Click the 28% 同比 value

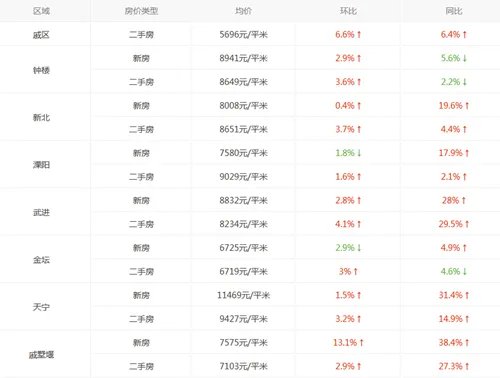tap(454, 200)
